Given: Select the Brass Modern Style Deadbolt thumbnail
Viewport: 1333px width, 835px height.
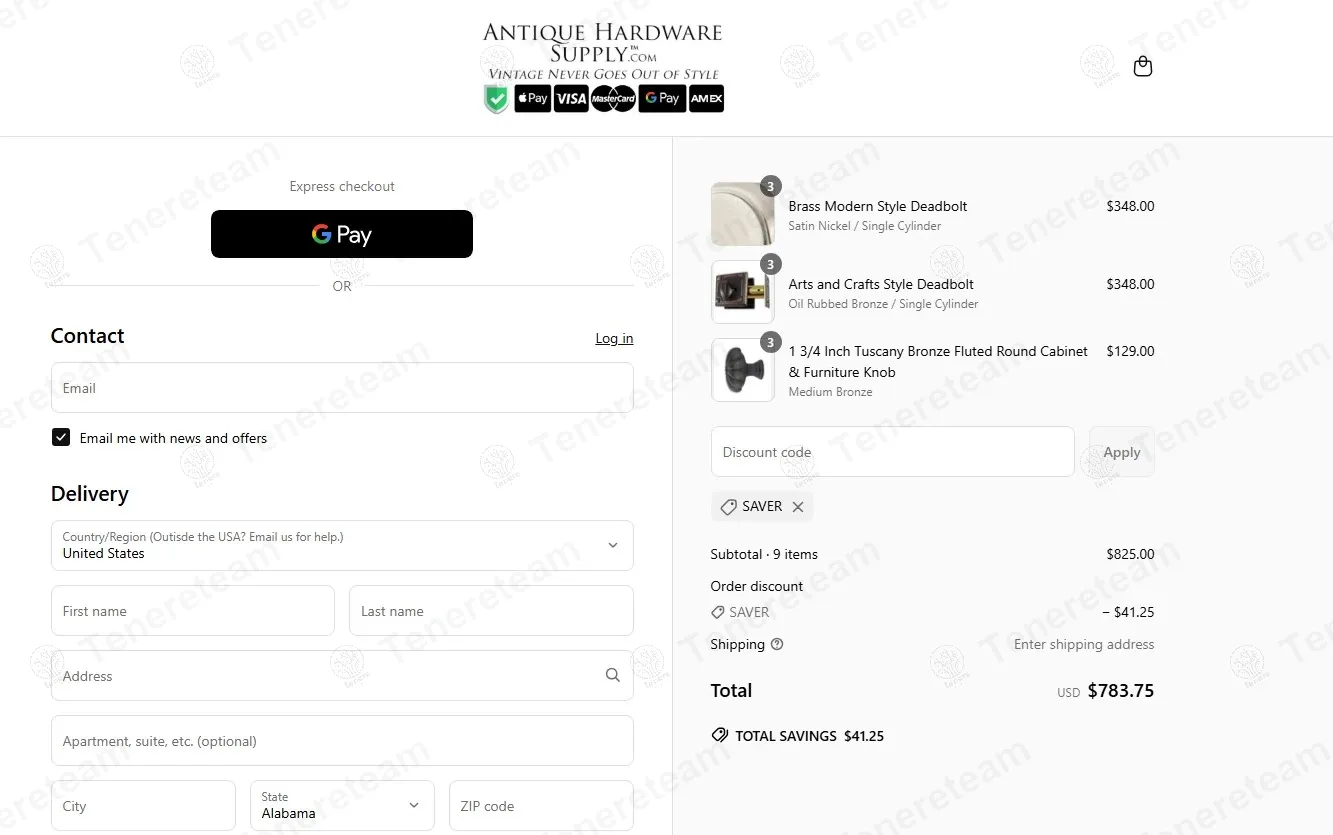Looking at the screenshot, I should click(x=743, y=214).
